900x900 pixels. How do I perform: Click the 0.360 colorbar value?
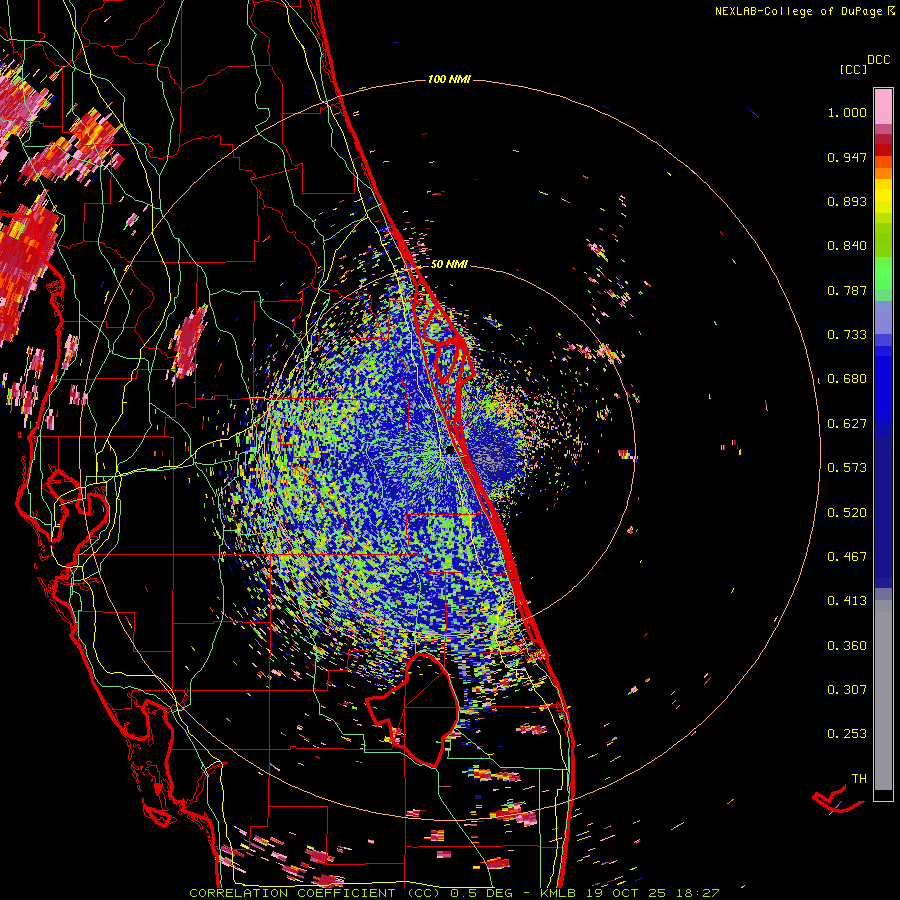(x=847, y=646)
